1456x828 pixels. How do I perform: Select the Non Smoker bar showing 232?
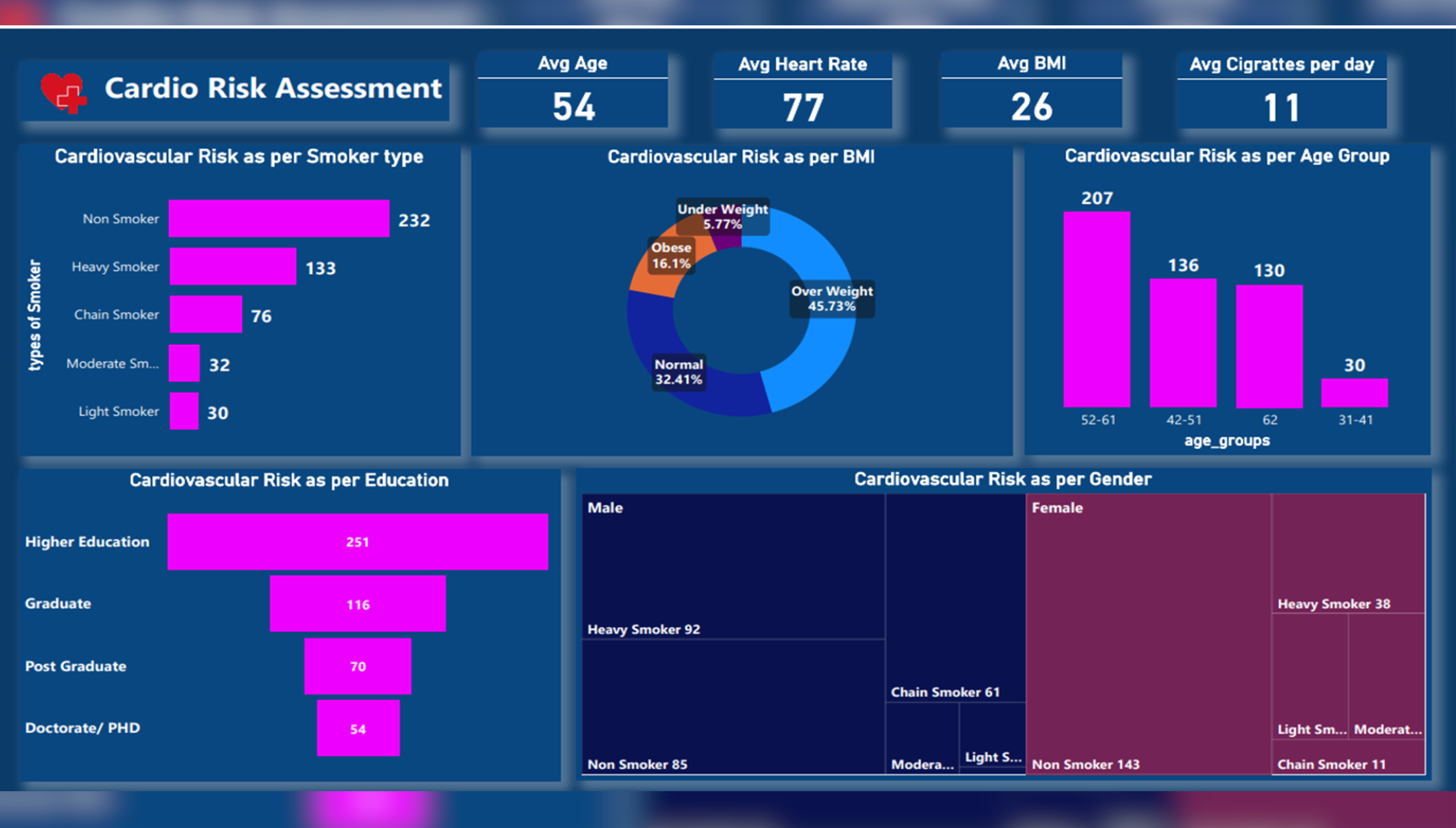[x=279, y=219]
